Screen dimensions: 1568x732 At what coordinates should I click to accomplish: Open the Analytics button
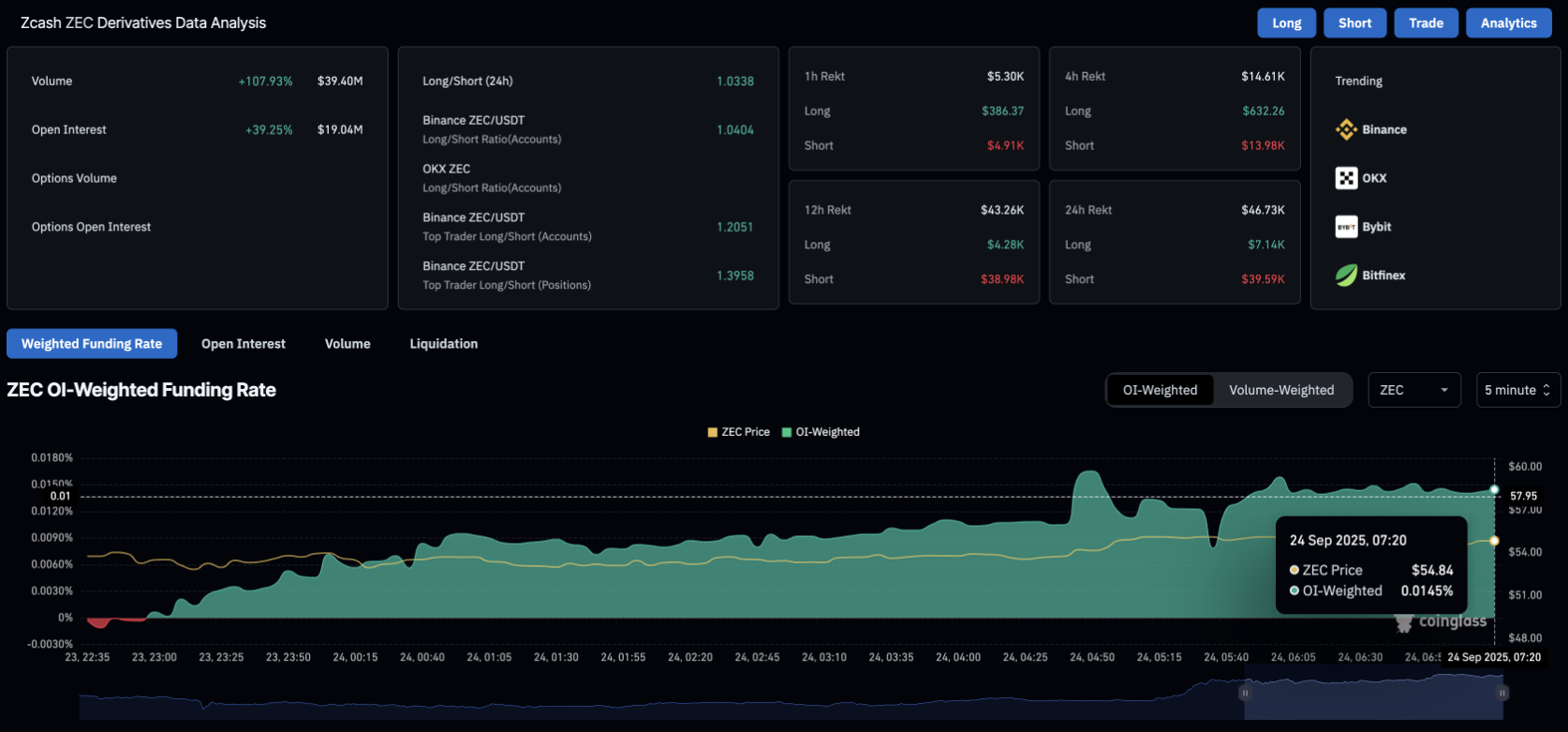click(1508, 23)
